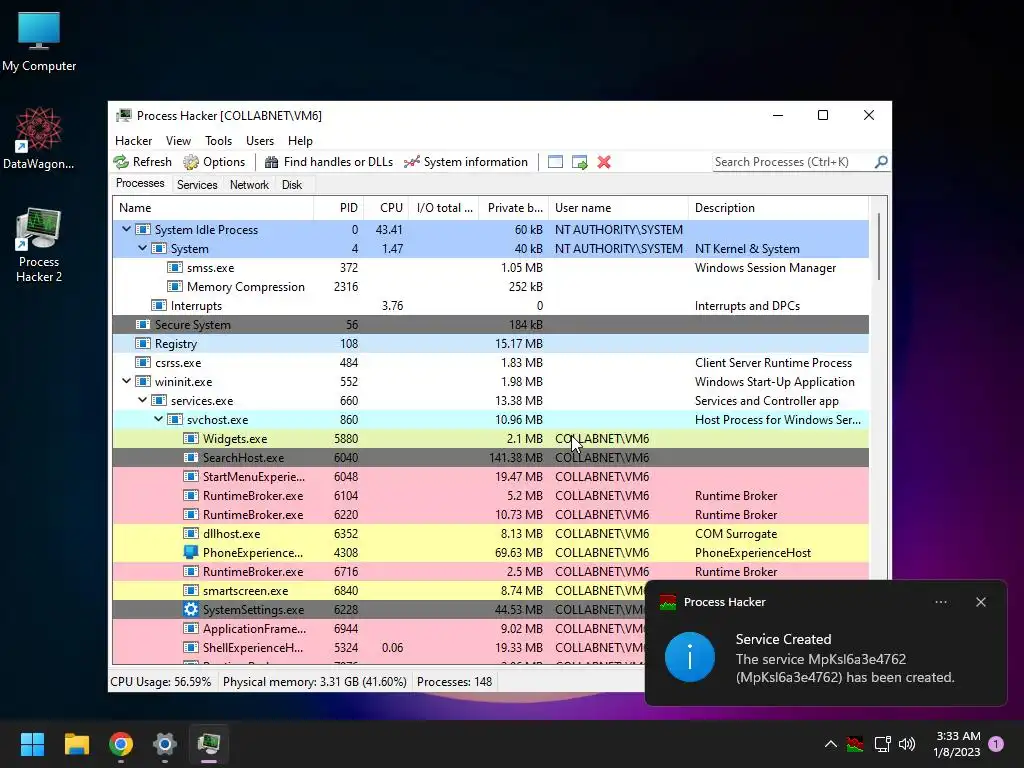Dismiss the Service Created notification
The image size is (1024, 768).
point(981,602)
